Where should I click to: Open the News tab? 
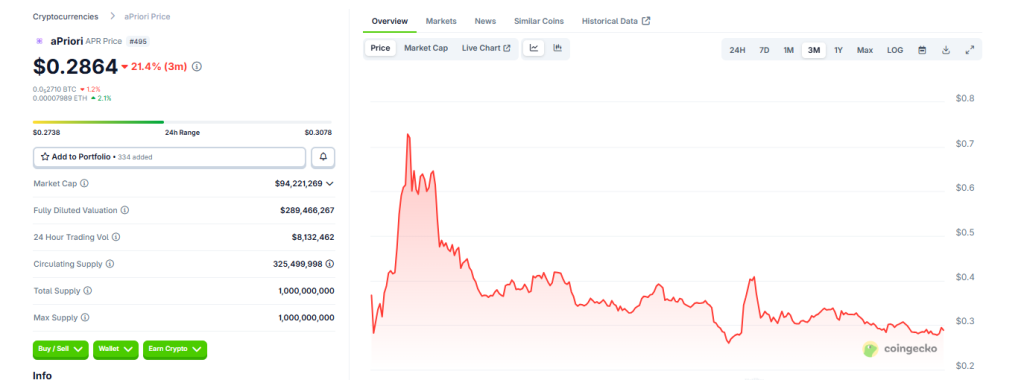485,21
